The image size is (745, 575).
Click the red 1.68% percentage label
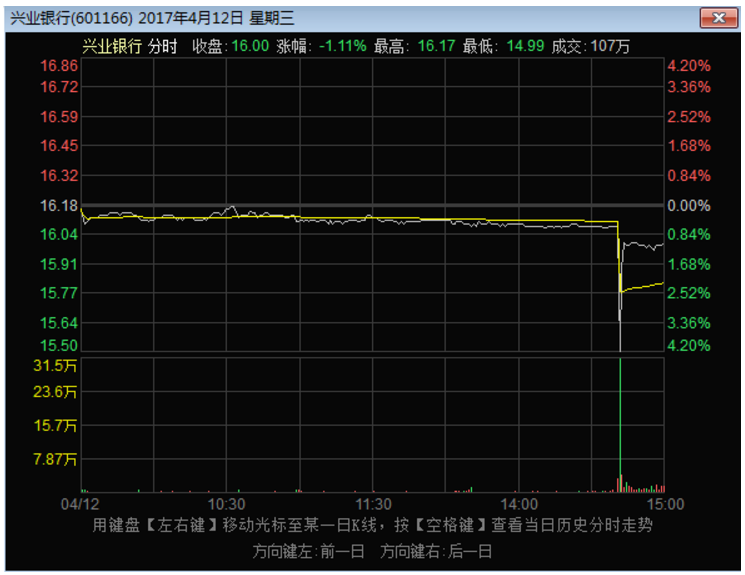pyautogui.click(x=689, y=146)
